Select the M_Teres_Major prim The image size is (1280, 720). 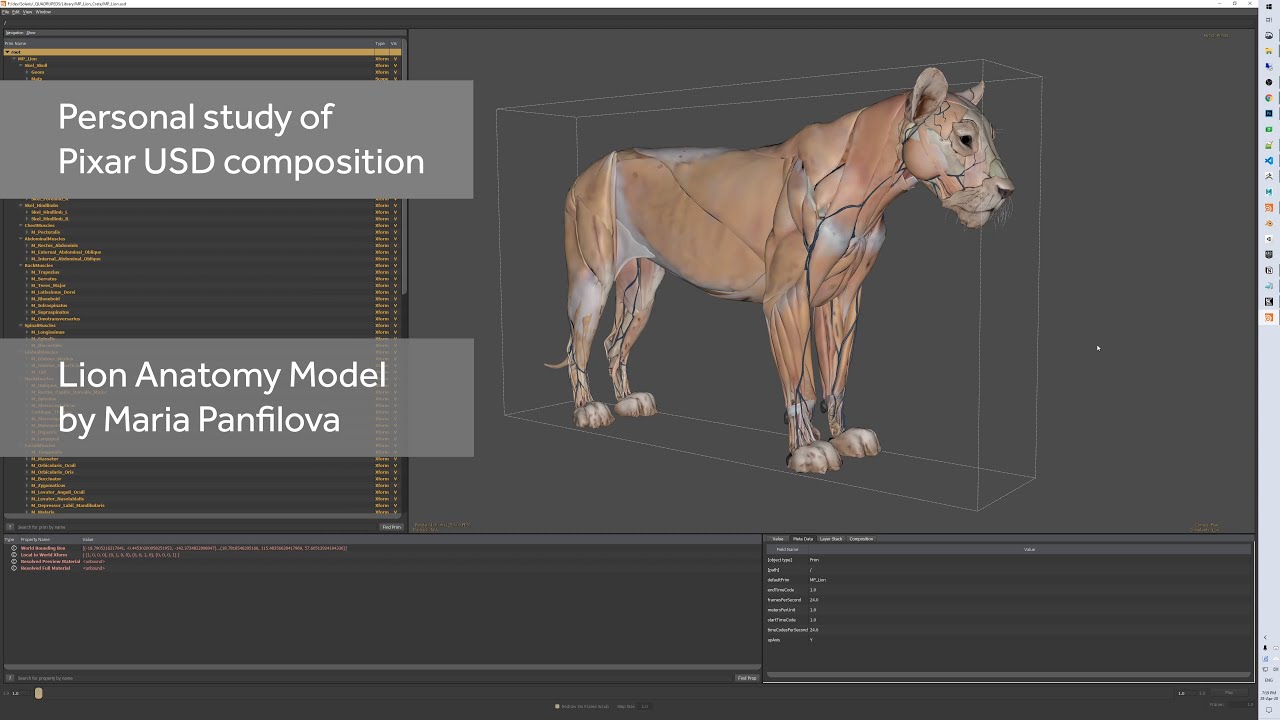click(47, 285)
